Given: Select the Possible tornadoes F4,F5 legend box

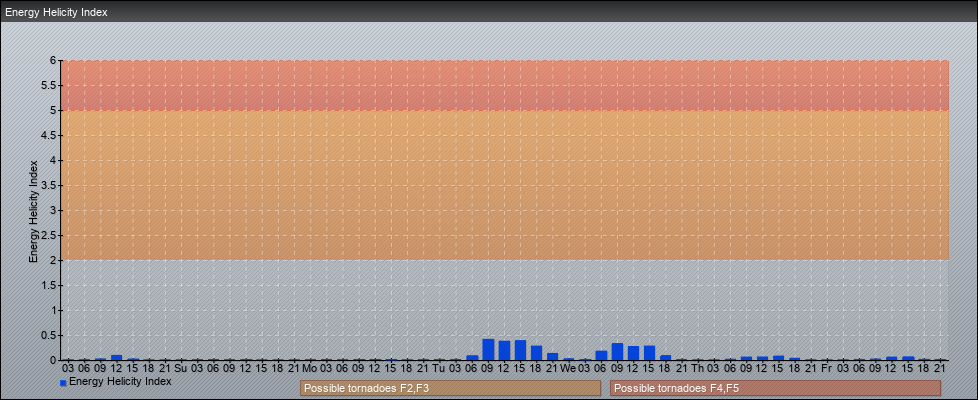Looking at the screenshot, I should [775, 388].
